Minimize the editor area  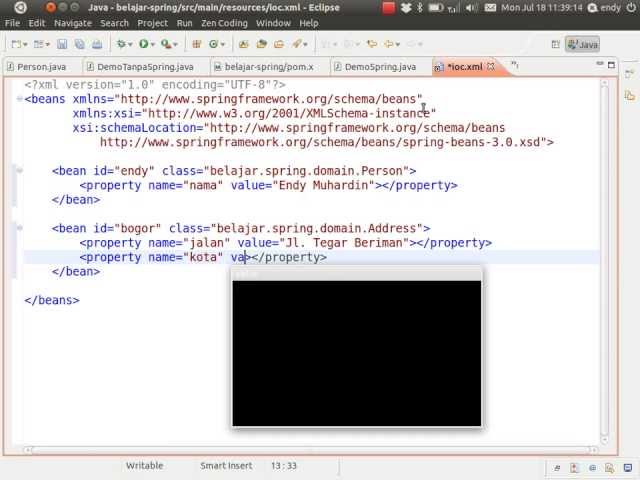[x=600, y=64]
